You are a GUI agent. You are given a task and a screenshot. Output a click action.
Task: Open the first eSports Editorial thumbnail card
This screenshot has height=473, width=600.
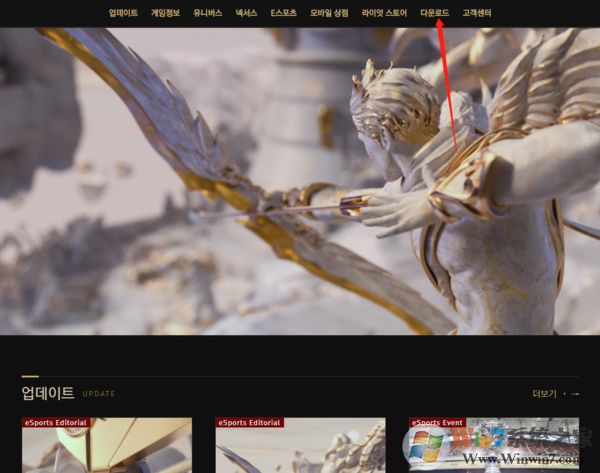pyautogui.click(x=107, y=445)
